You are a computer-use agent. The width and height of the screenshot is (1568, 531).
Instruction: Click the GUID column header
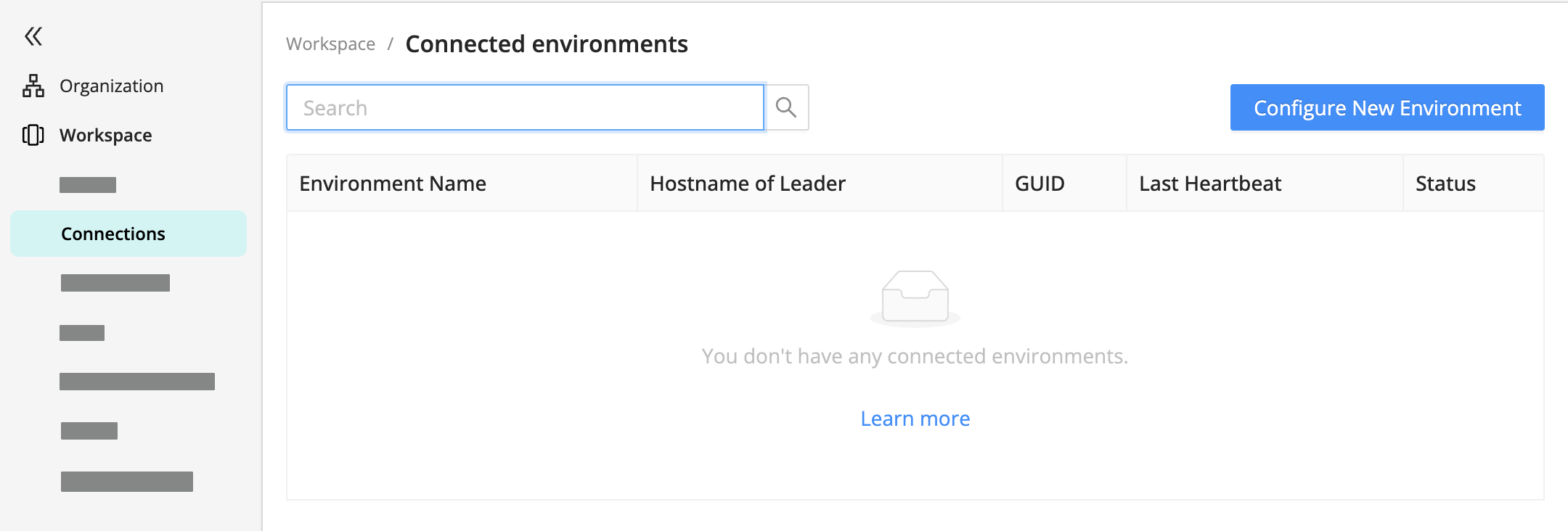click(x=1040, y=183)
